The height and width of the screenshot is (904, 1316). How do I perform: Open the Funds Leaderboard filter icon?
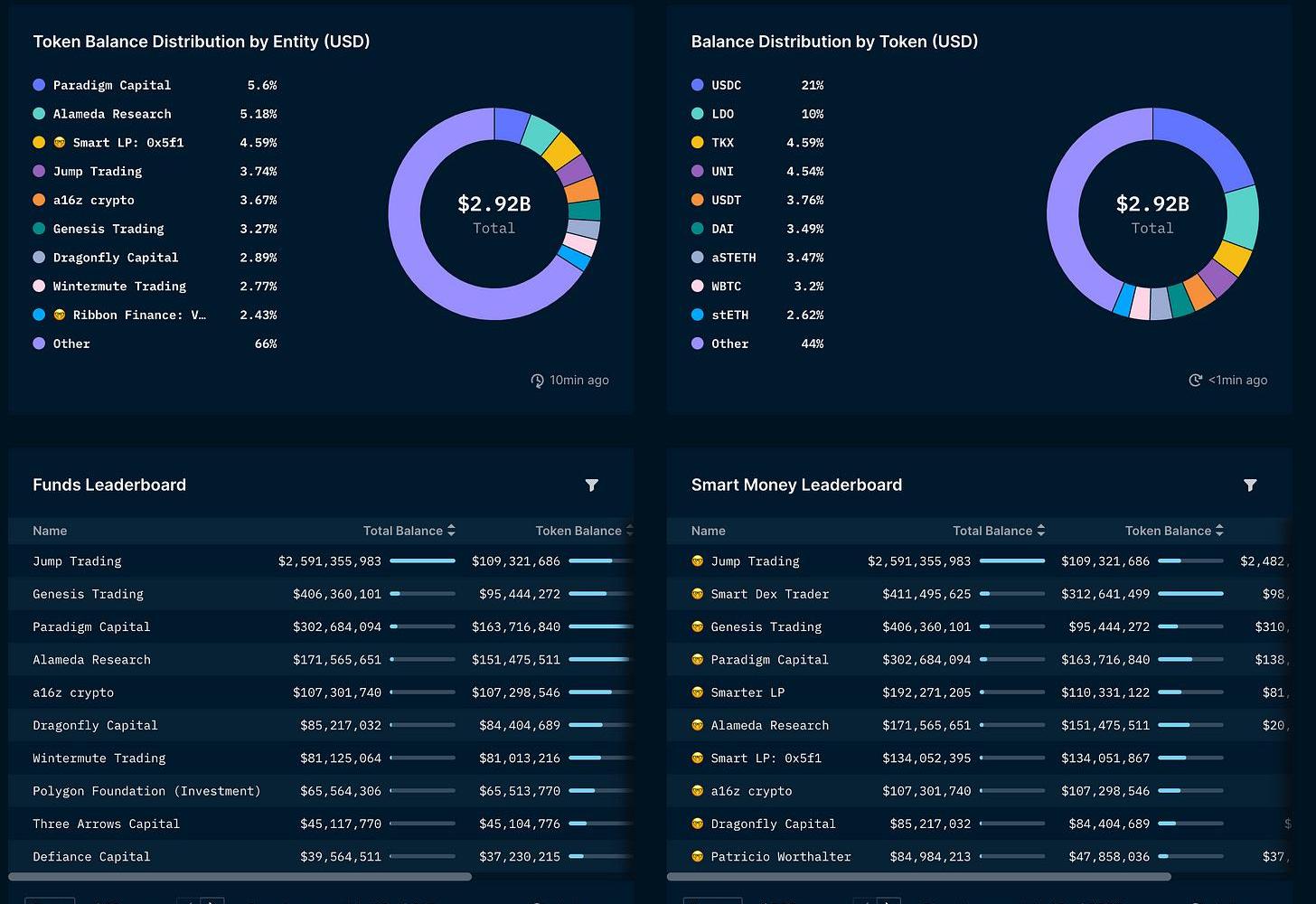click(592, 485)
